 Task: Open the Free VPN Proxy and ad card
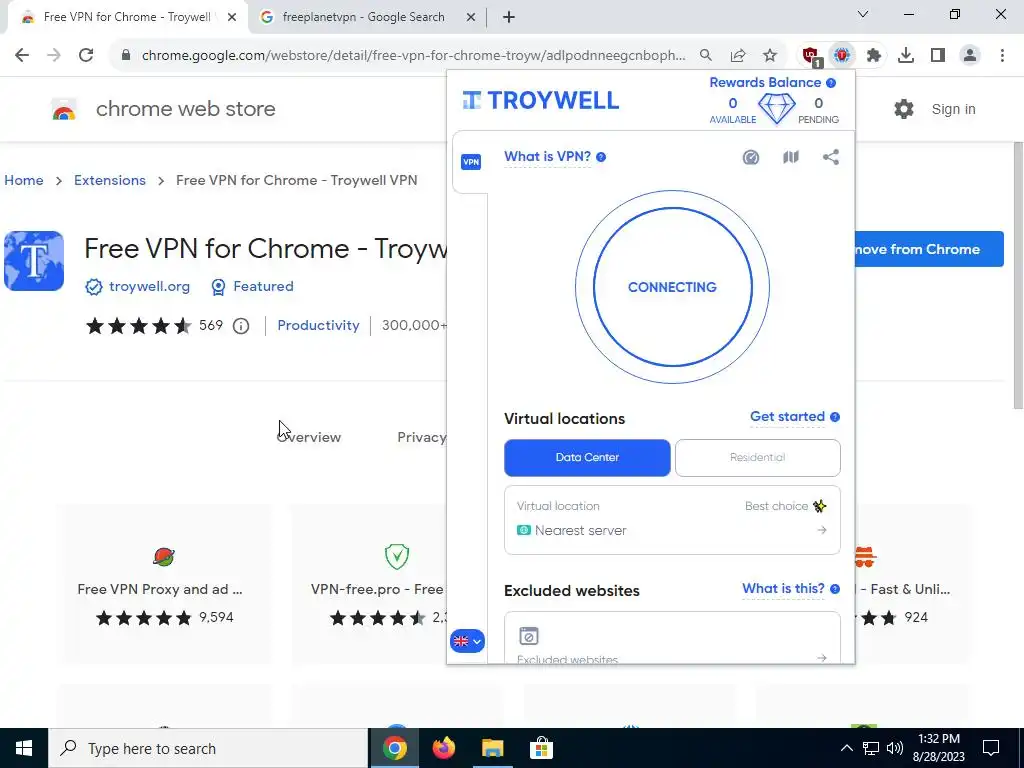(163, 584)
